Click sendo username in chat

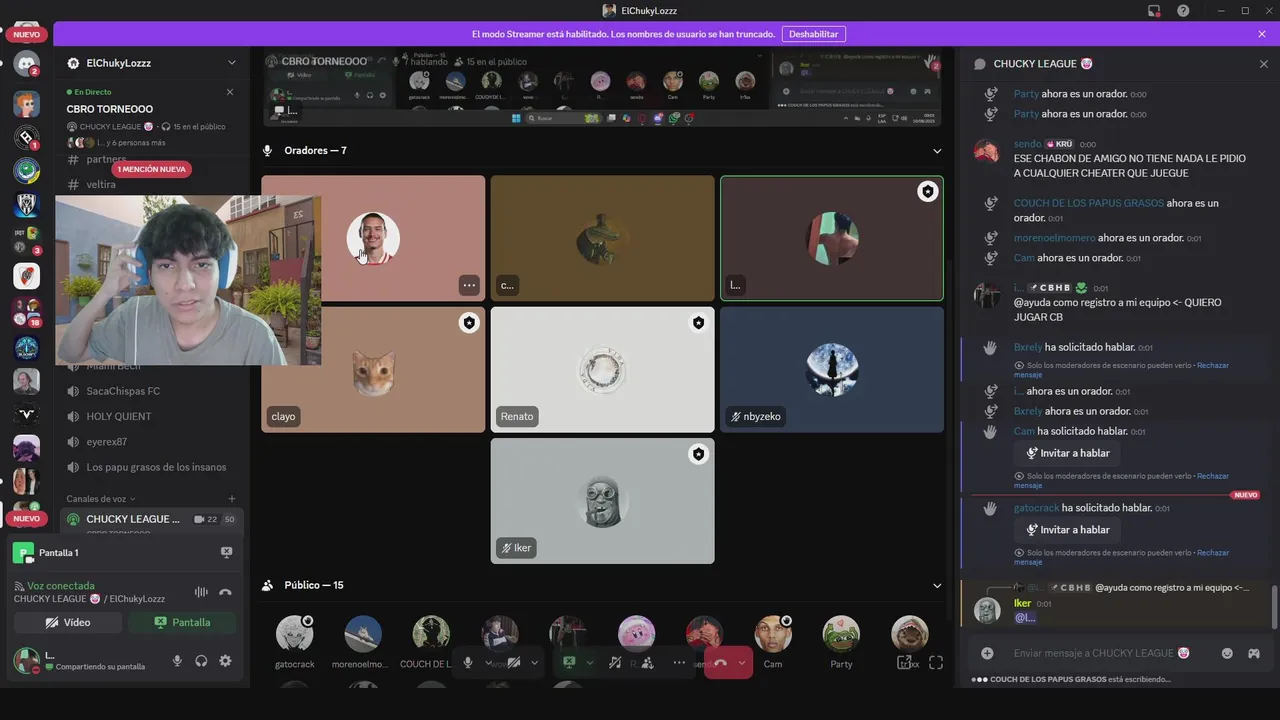[x=1028, y=144]
